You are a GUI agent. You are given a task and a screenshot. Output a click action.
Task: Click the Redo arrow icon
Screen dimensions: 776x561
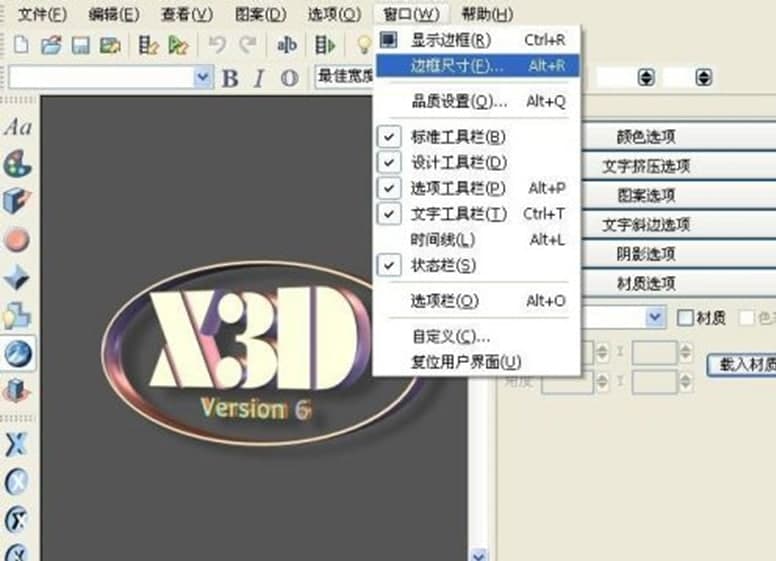coord(247,45)
